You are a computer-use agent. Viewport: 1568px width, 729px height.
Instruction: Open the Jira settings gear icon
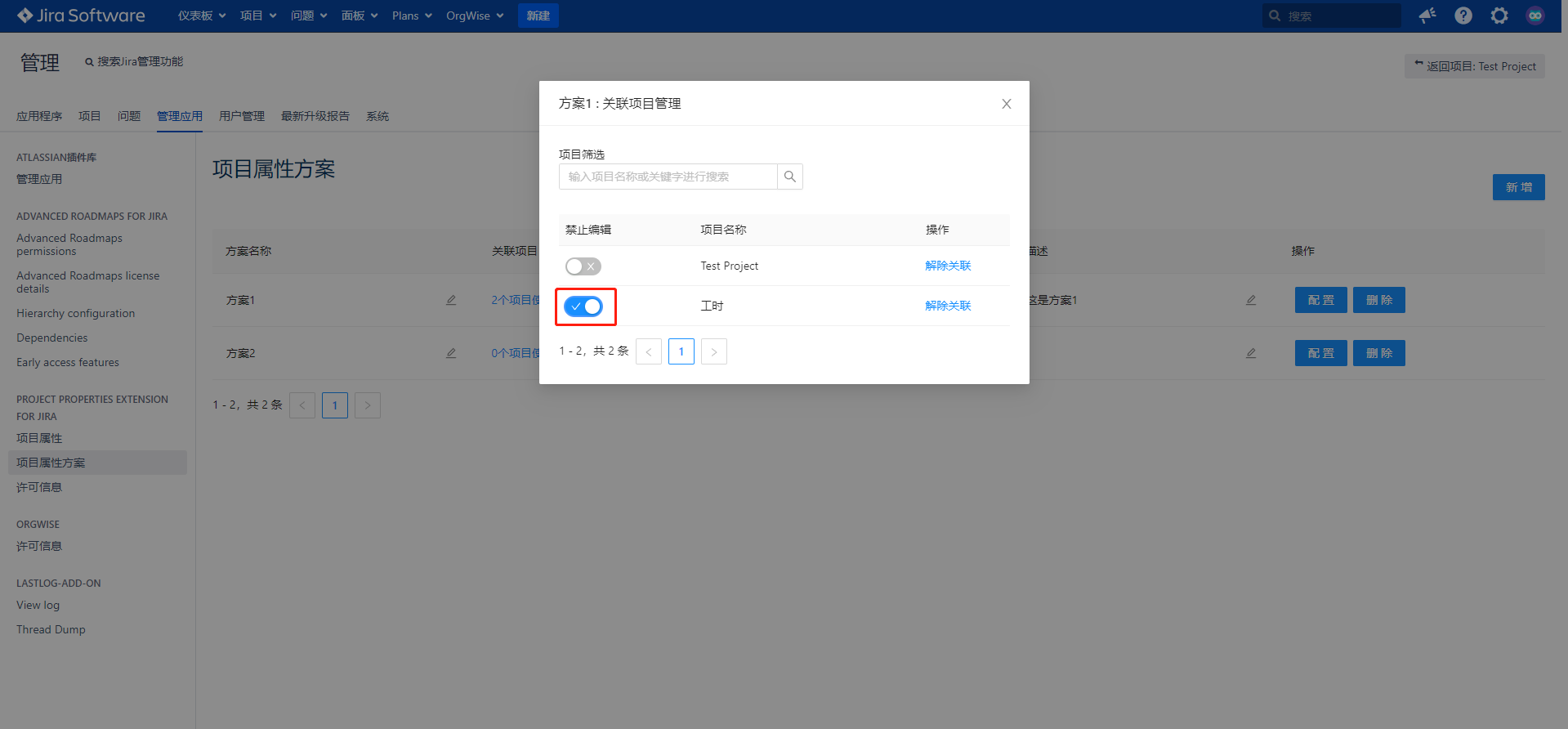point(1499,16)
